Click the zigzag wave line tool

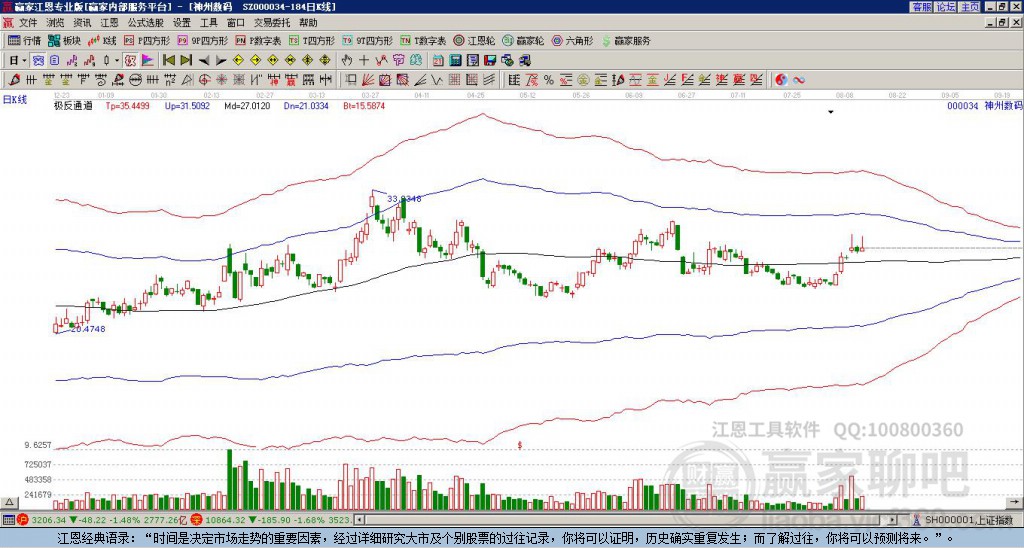tap(436, 80)
